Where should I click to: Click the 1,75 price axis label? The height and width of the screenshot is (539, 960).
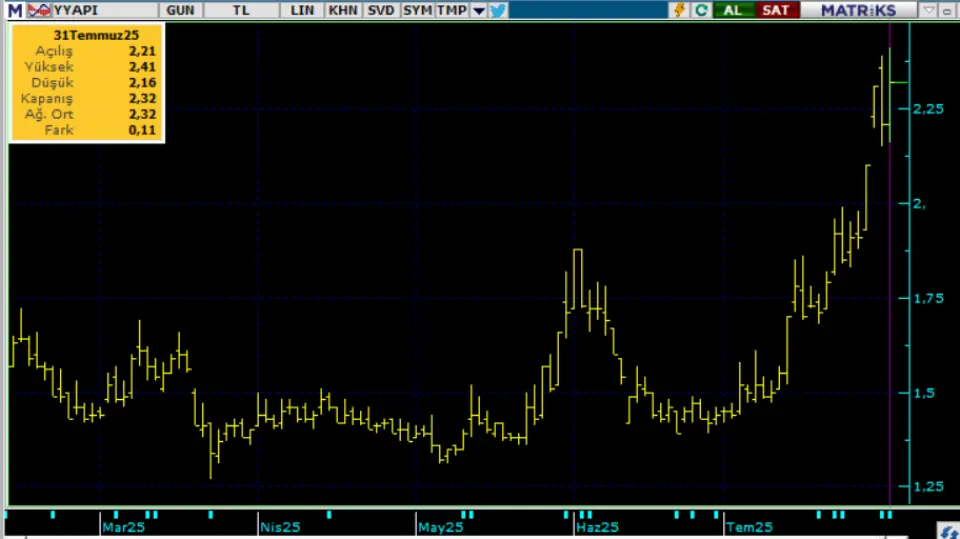tap(928, 298)
